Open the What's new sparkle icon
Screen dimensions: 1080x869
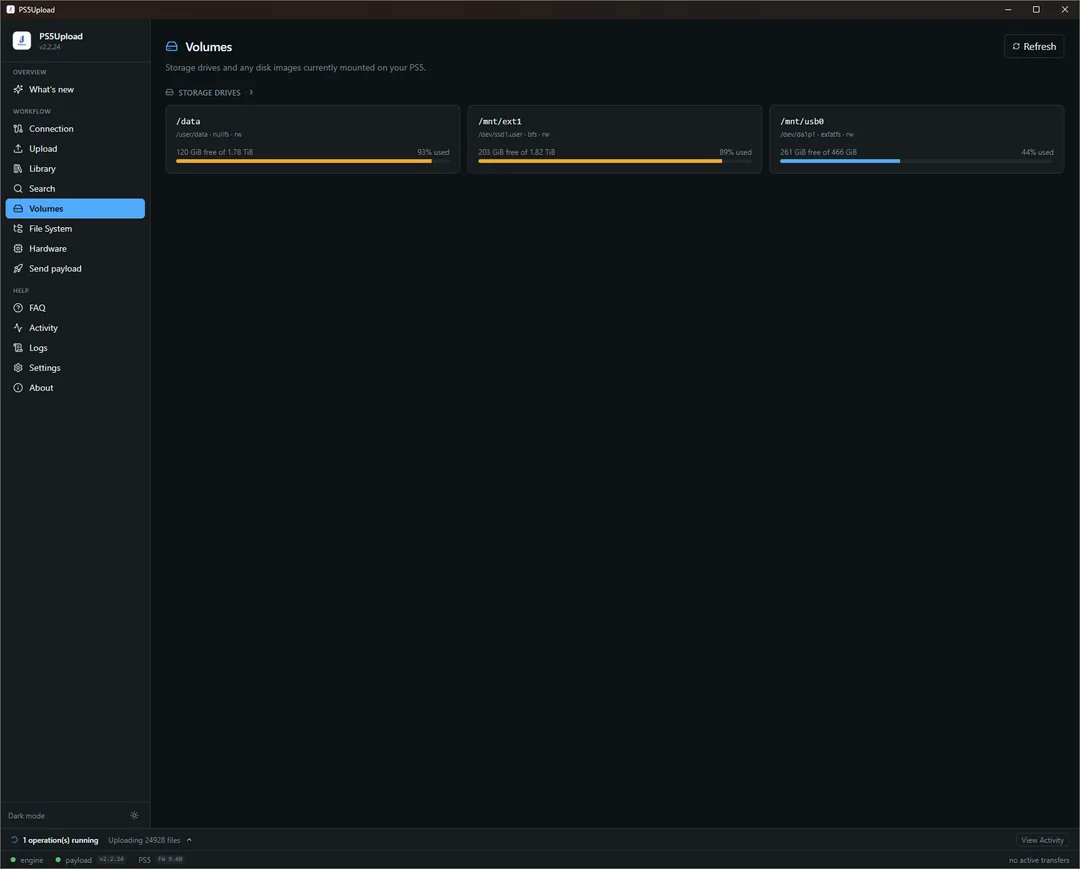18,90
